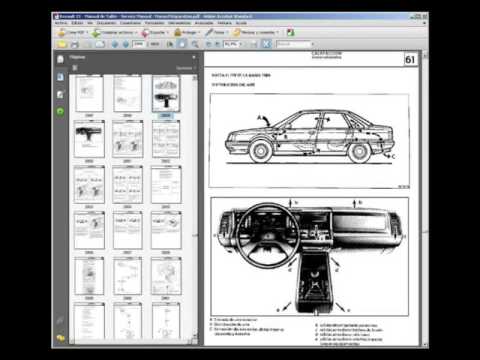Click the blue bookmarks panel icon in sidebar

tap(60, 77)
